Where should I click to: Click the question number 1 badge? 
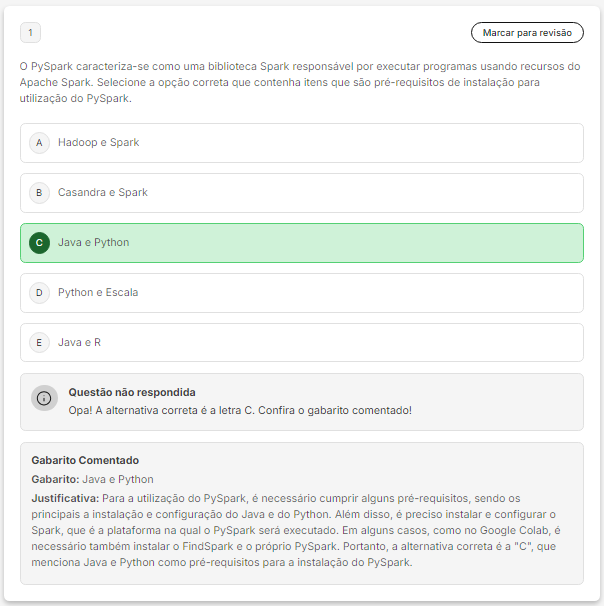point(30,33)
